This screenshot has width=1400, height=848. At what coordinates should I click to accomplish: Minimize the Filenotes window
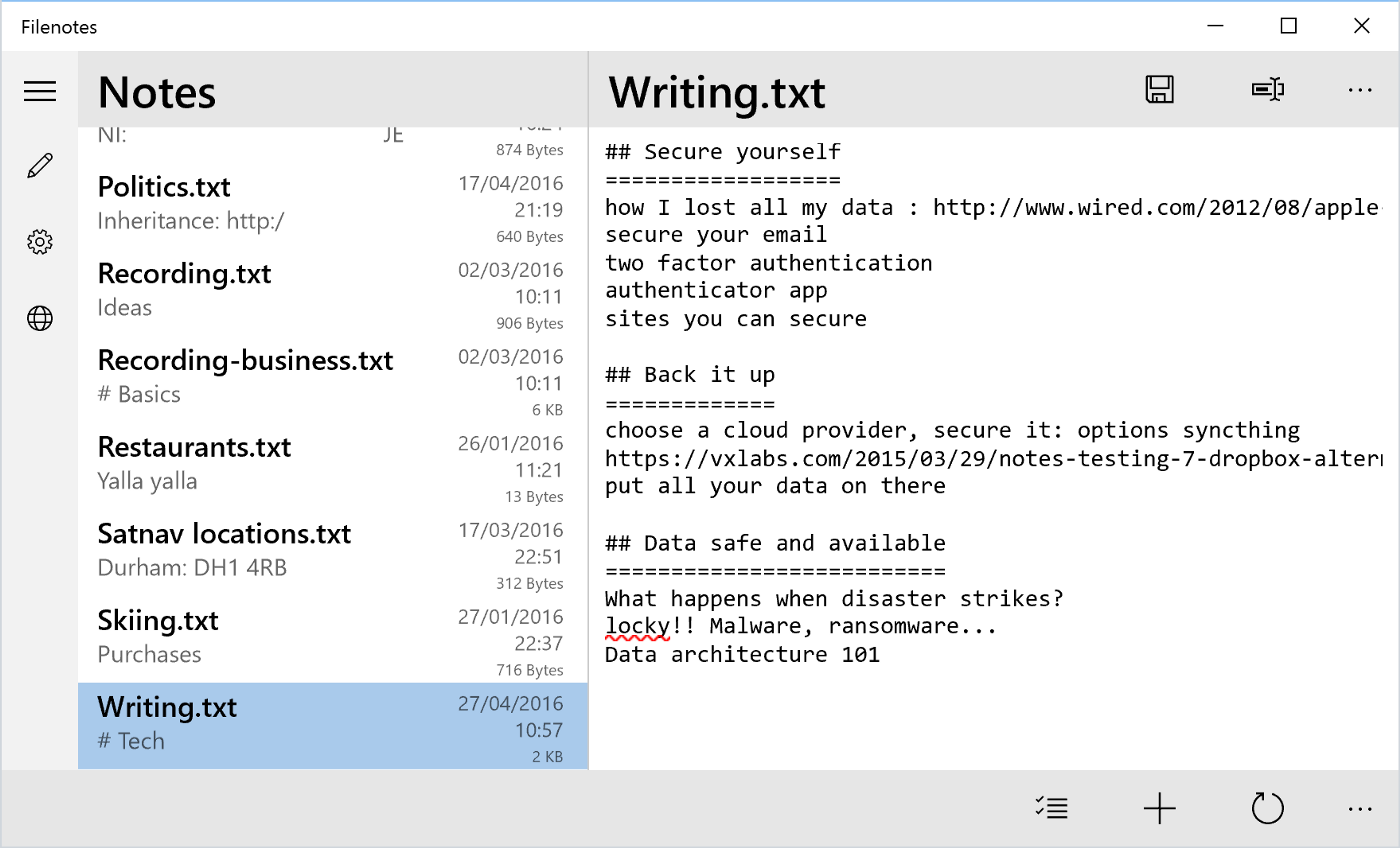tap(1216, 26)
